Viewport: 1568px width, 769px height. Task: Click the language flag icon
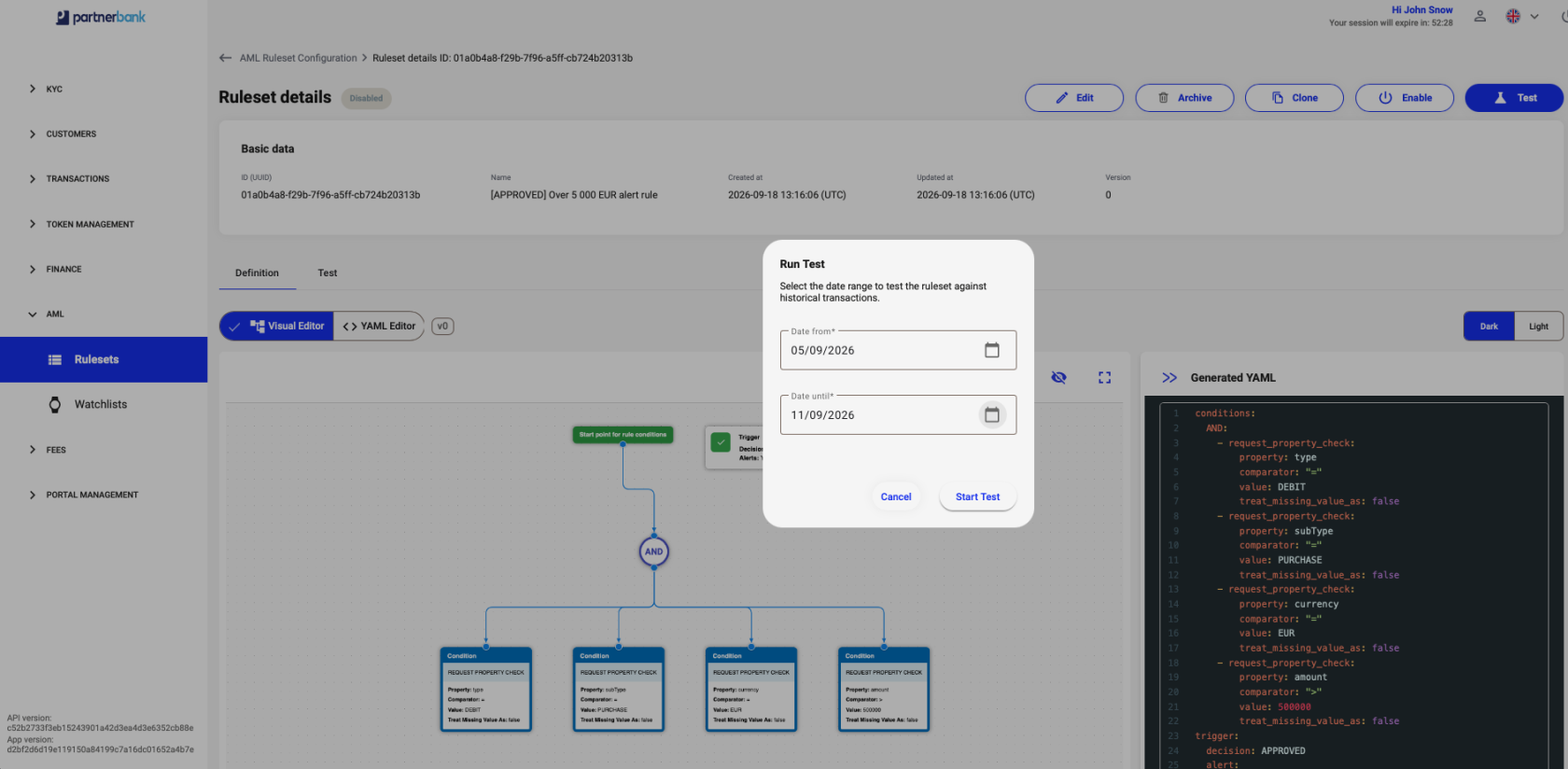coord(1513,16)
